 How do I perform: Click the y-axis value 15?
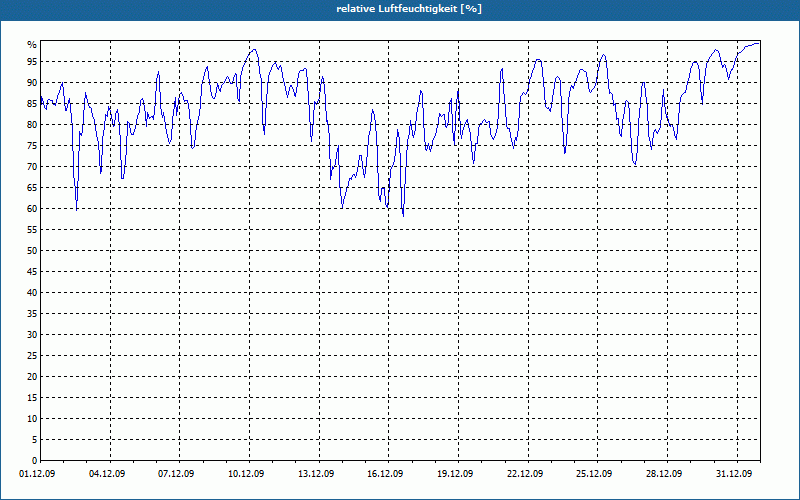(32, 397)
